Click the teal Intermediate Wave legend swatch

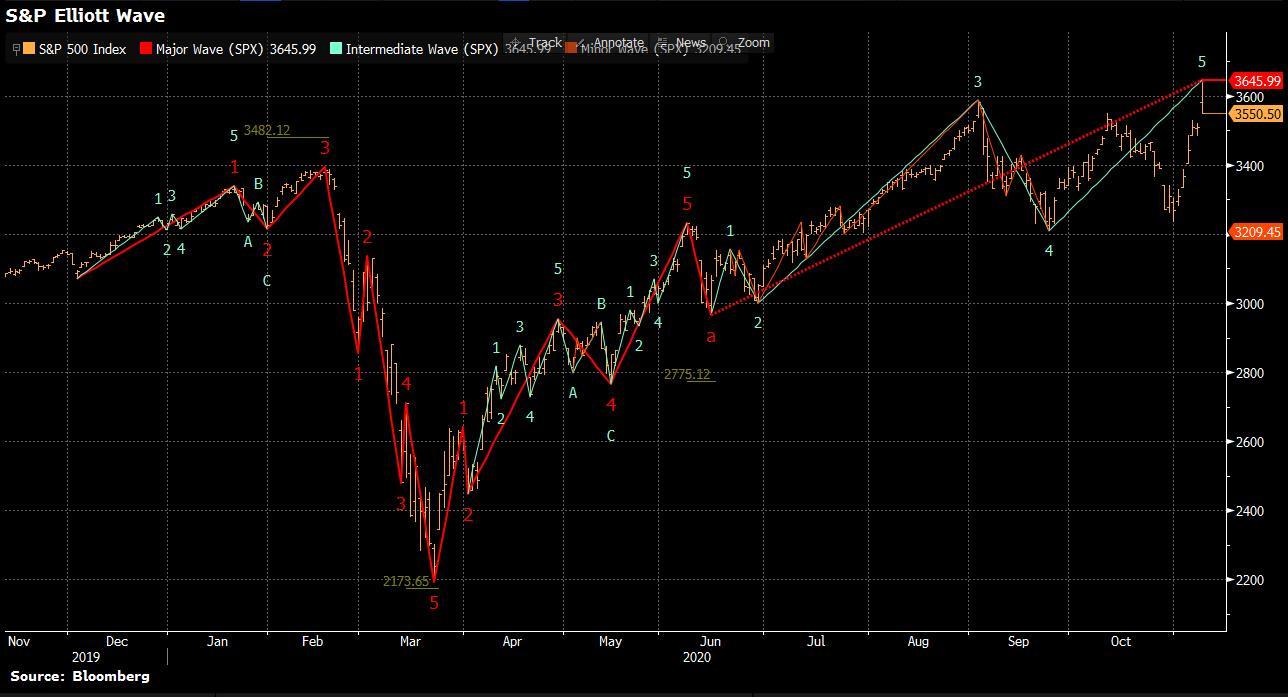click(336, 49)
